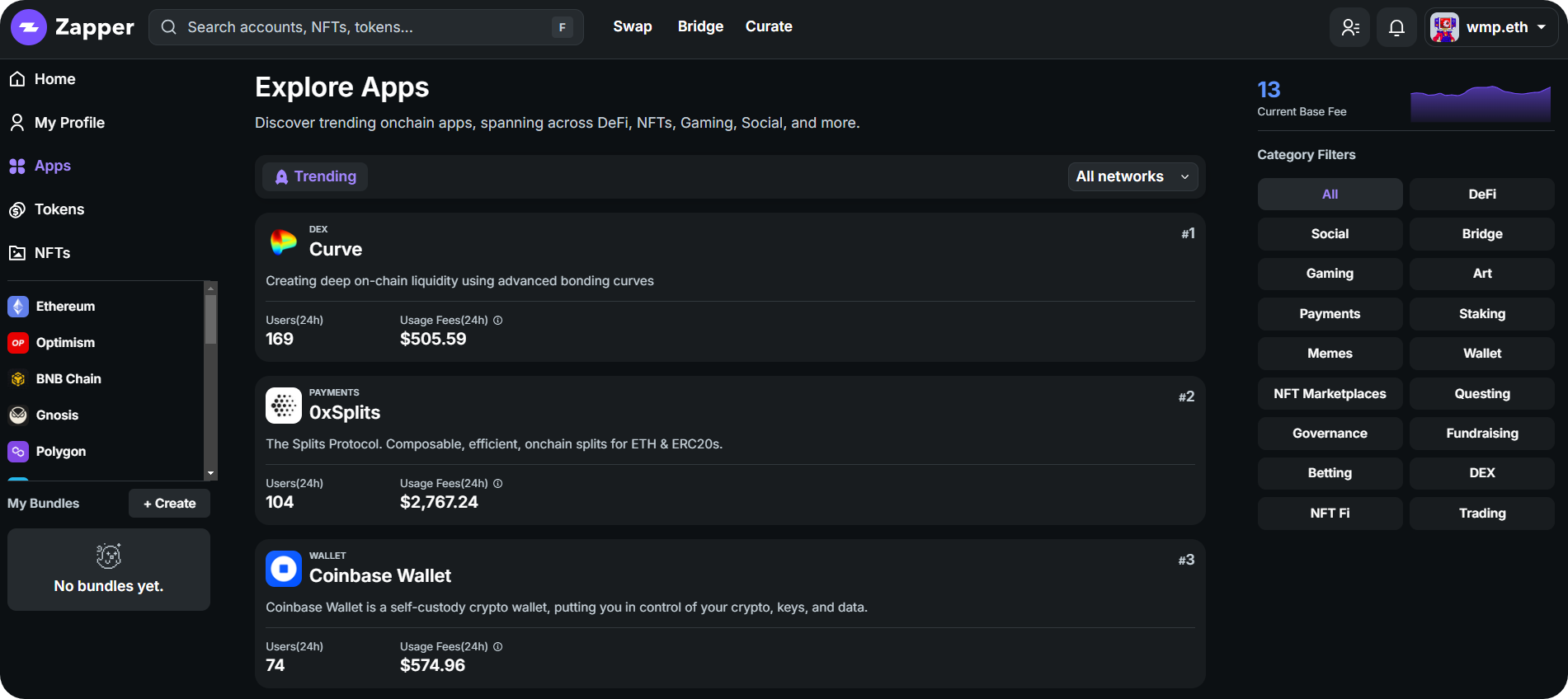This screenshot has height=699, width=1568.
Task: Open the Curate navigation item
Action: tap(769, 26)
